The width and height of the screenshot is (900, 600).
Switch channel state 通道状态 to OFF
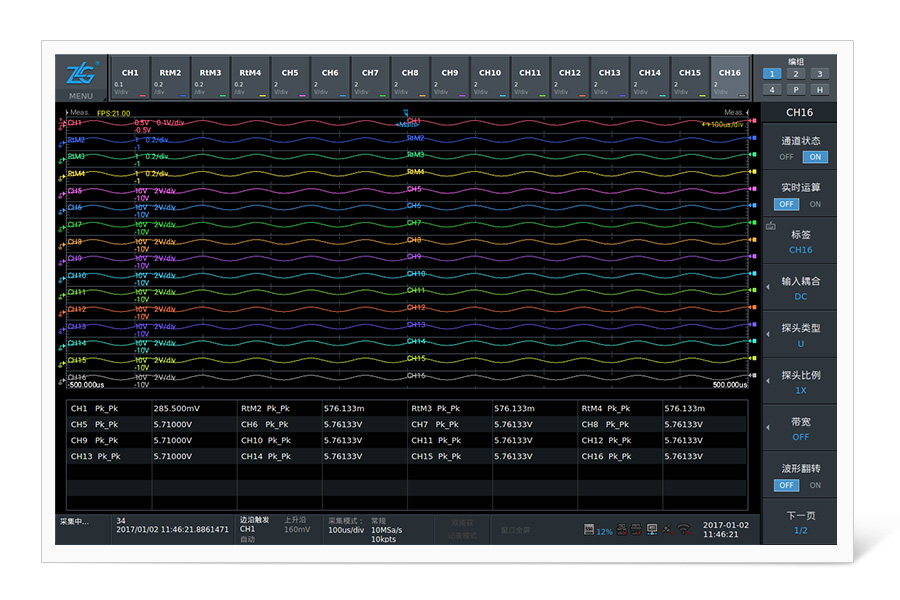click(787, 157)
